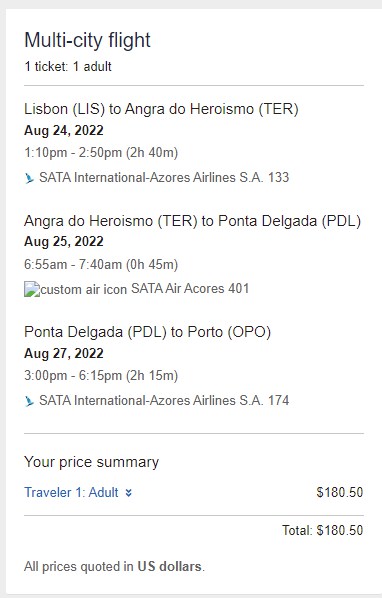This screenshot has width=382, height=598.
Task: Click Lisbon (LIS) to Angra do Heroismo route
Action: click(x=161, y=109)
